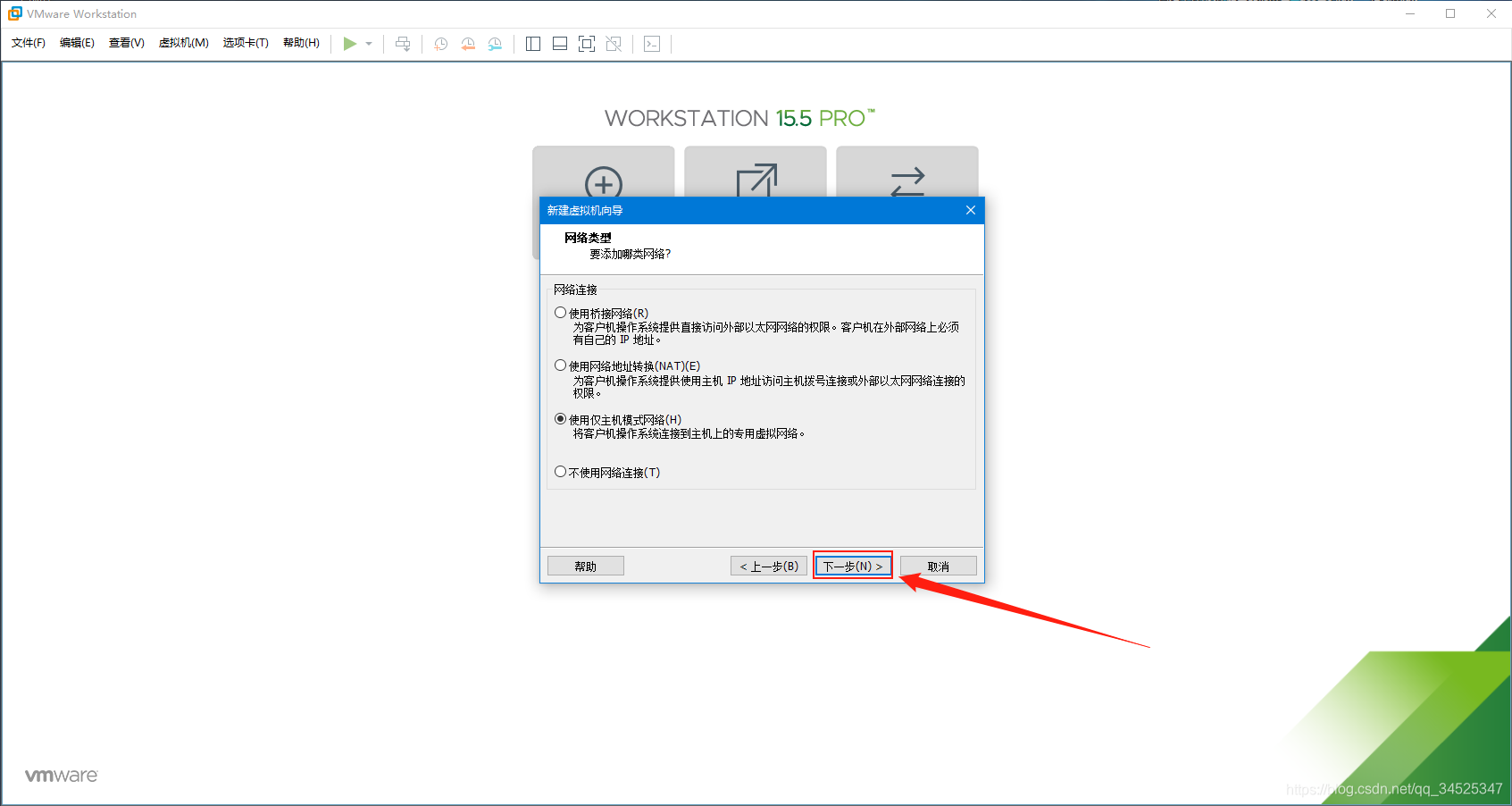
Task: Minimize the VMware Workstation window
Action: (1410, 13)
